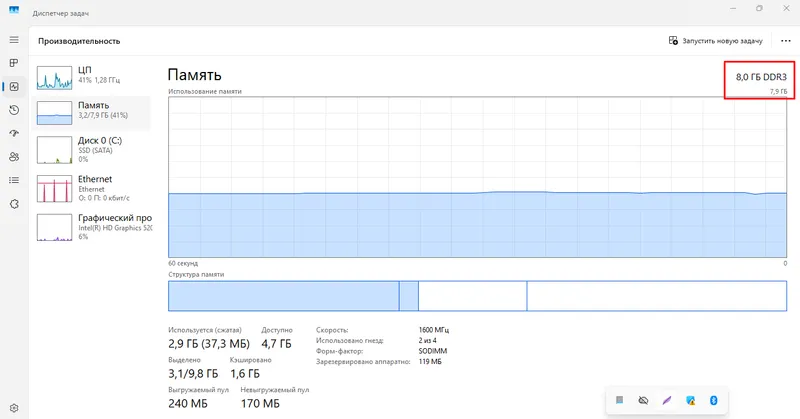Open the App history sidebar icon
This screenshot has width=800, height=419.
[14, 110]
